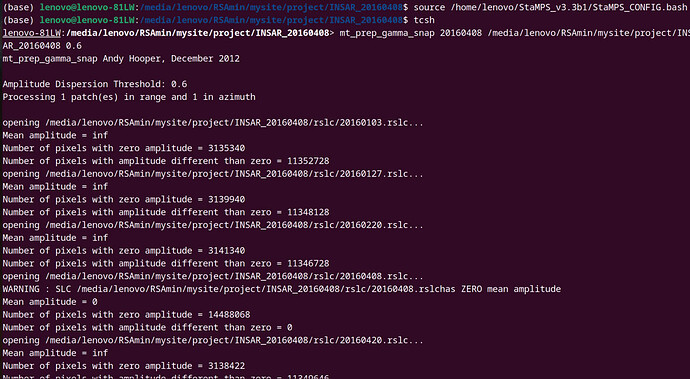Click the tcsh command on second line
This screenshot has height=379, width=690.
(x=424, y=20)
